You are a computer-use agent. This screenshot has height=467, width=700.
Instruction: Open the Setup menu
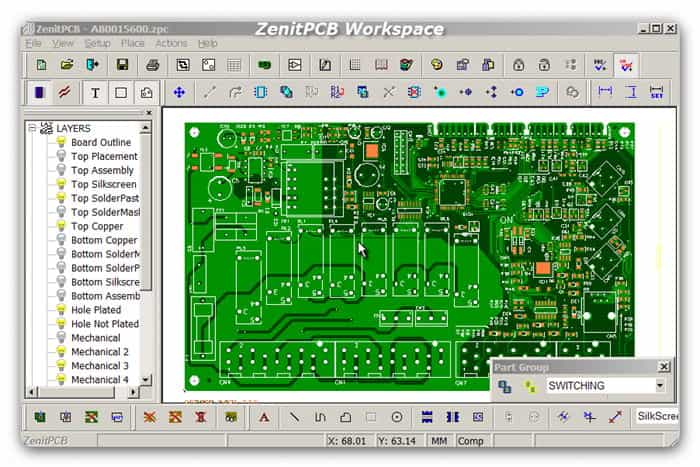pos(97,43)
